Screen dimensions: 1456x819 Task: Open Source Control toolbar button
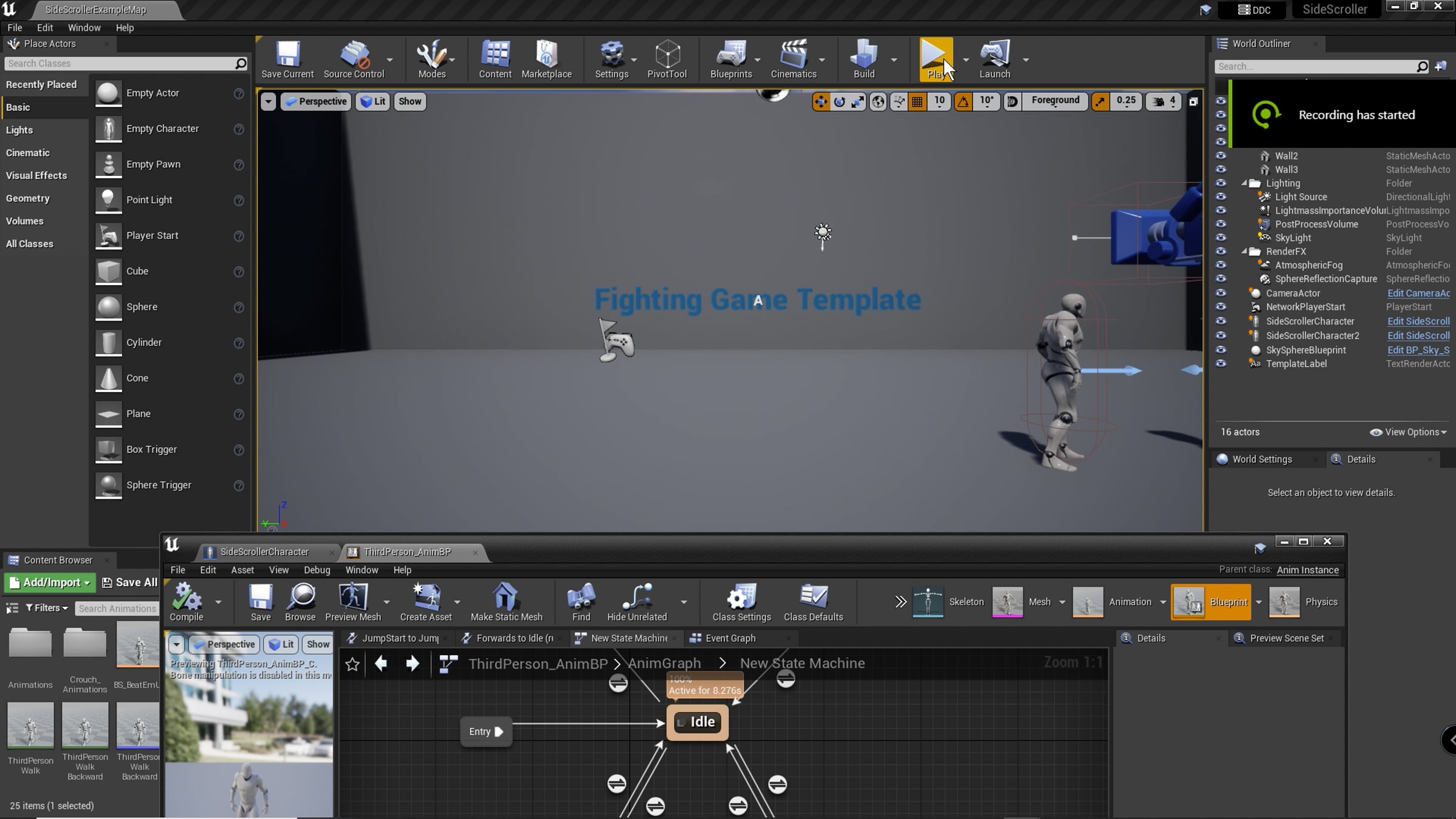pyautogui.click(x=354, y=59)
